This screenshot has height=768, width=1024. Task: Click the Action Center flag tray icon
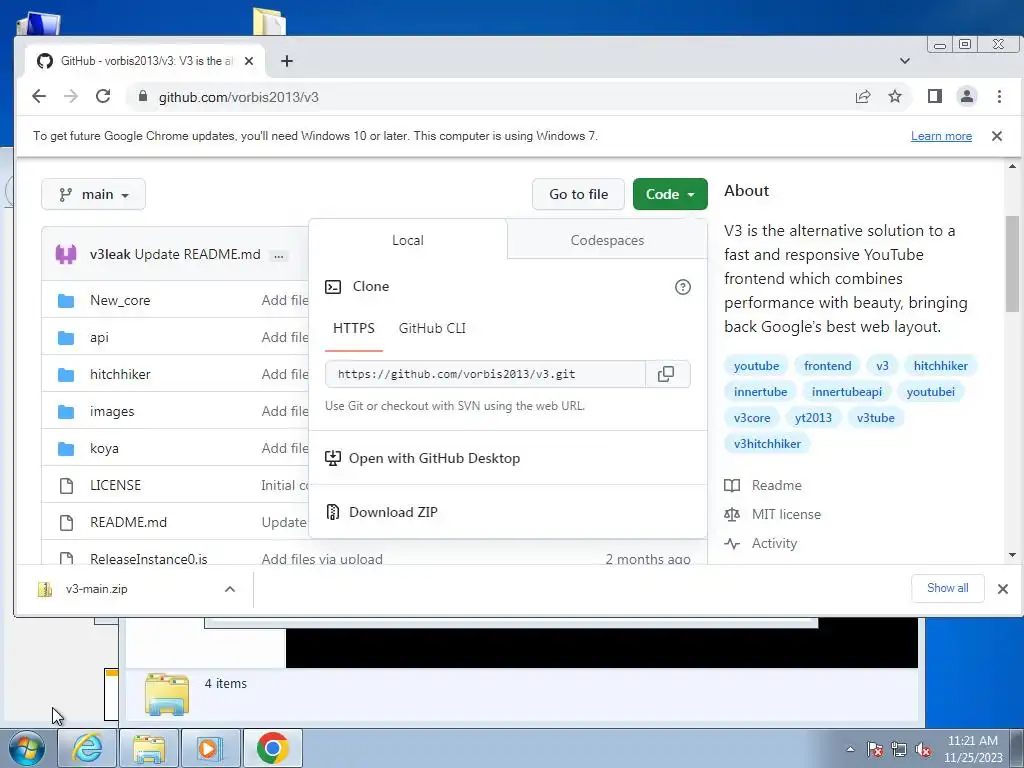click(875, 749)
